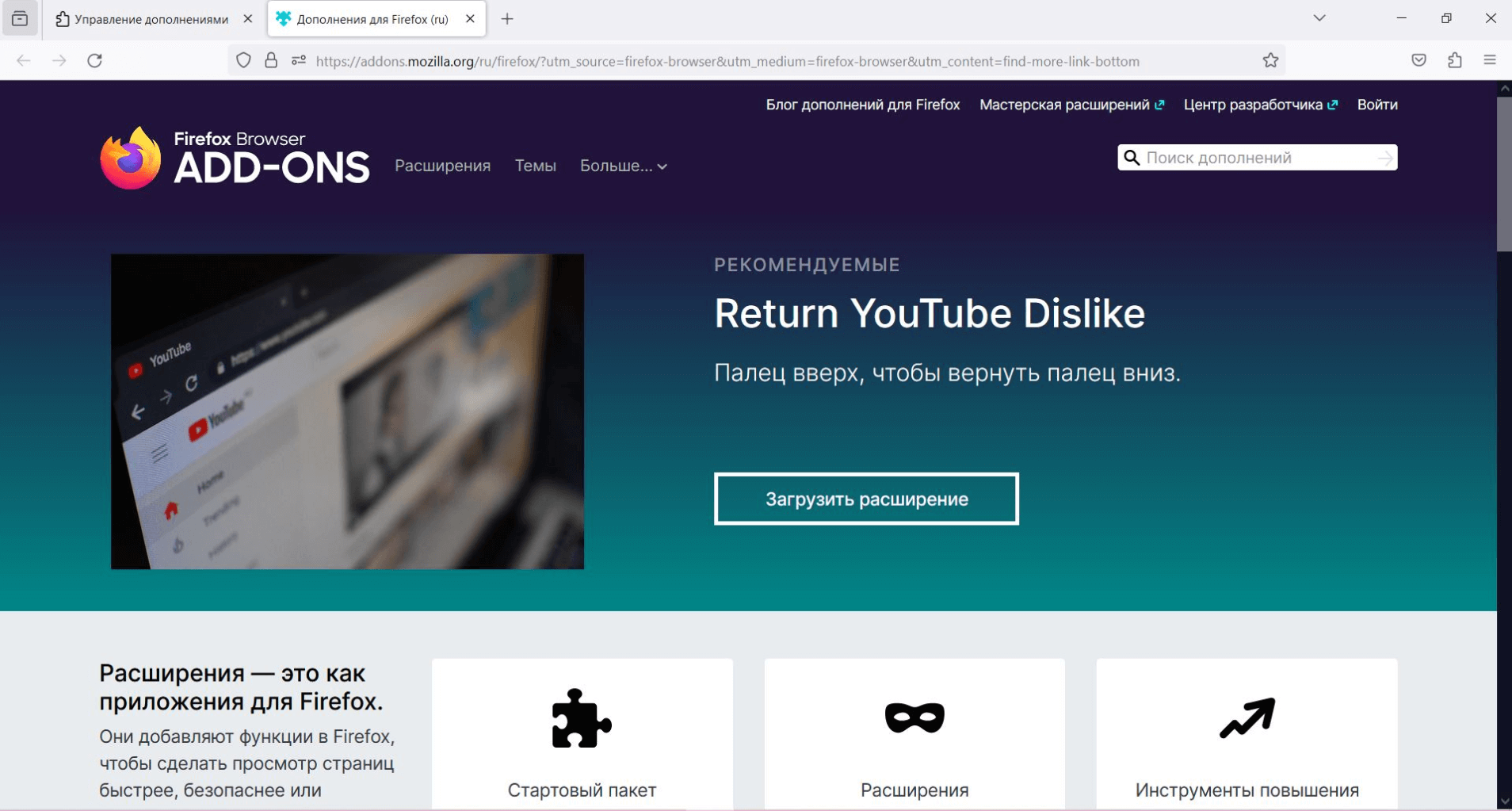Open a new tab with plus button
This screenshot has width=1512, height=811.
[x=507, y=19]
